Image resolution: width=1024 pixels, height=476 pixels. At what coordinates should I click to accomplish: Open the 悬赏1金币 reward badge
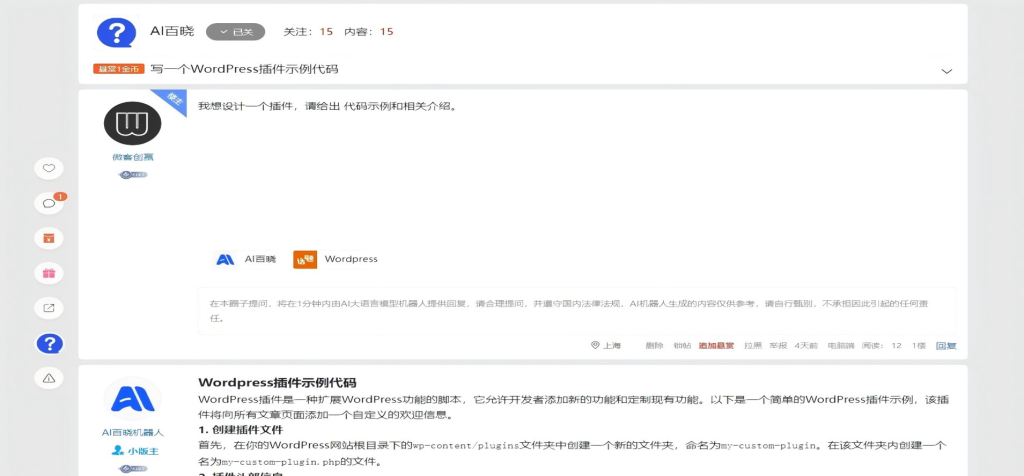118,69
